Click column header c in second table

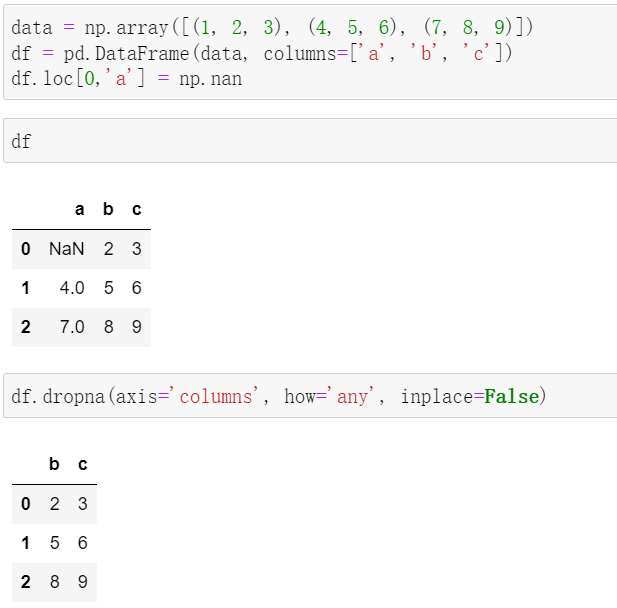click(82, 464)
